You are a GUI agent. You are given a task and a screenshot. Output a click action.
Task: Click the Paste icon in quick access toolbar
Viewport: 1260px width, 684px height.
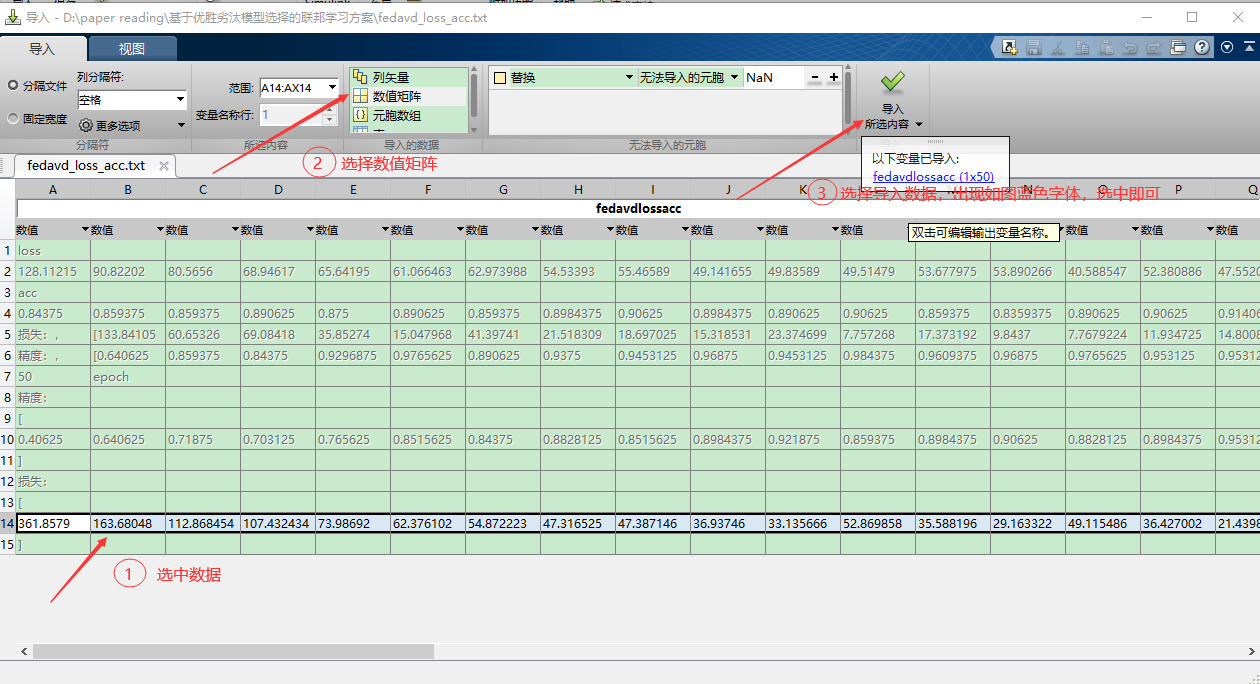pyautogui.click(x=1109, y=47)
